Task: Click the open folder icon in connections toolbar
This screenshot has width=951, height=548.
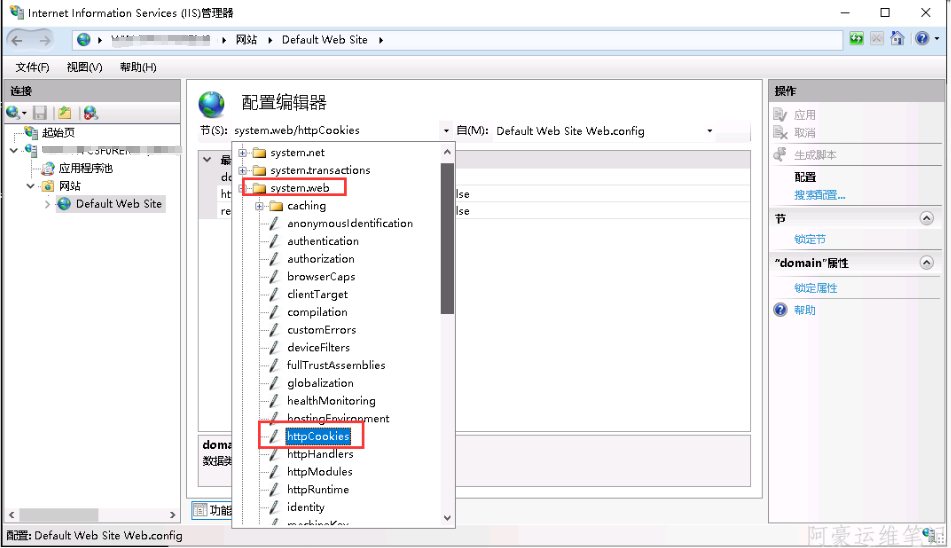Action: tap(64, 113)
